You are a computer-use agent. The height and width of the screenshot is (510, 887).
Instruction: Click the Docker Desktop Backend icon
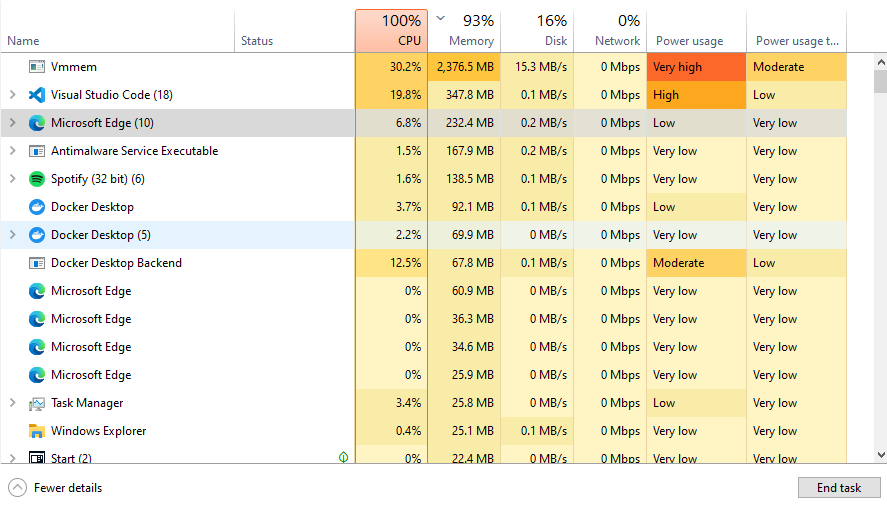click(x=37, y=263)
